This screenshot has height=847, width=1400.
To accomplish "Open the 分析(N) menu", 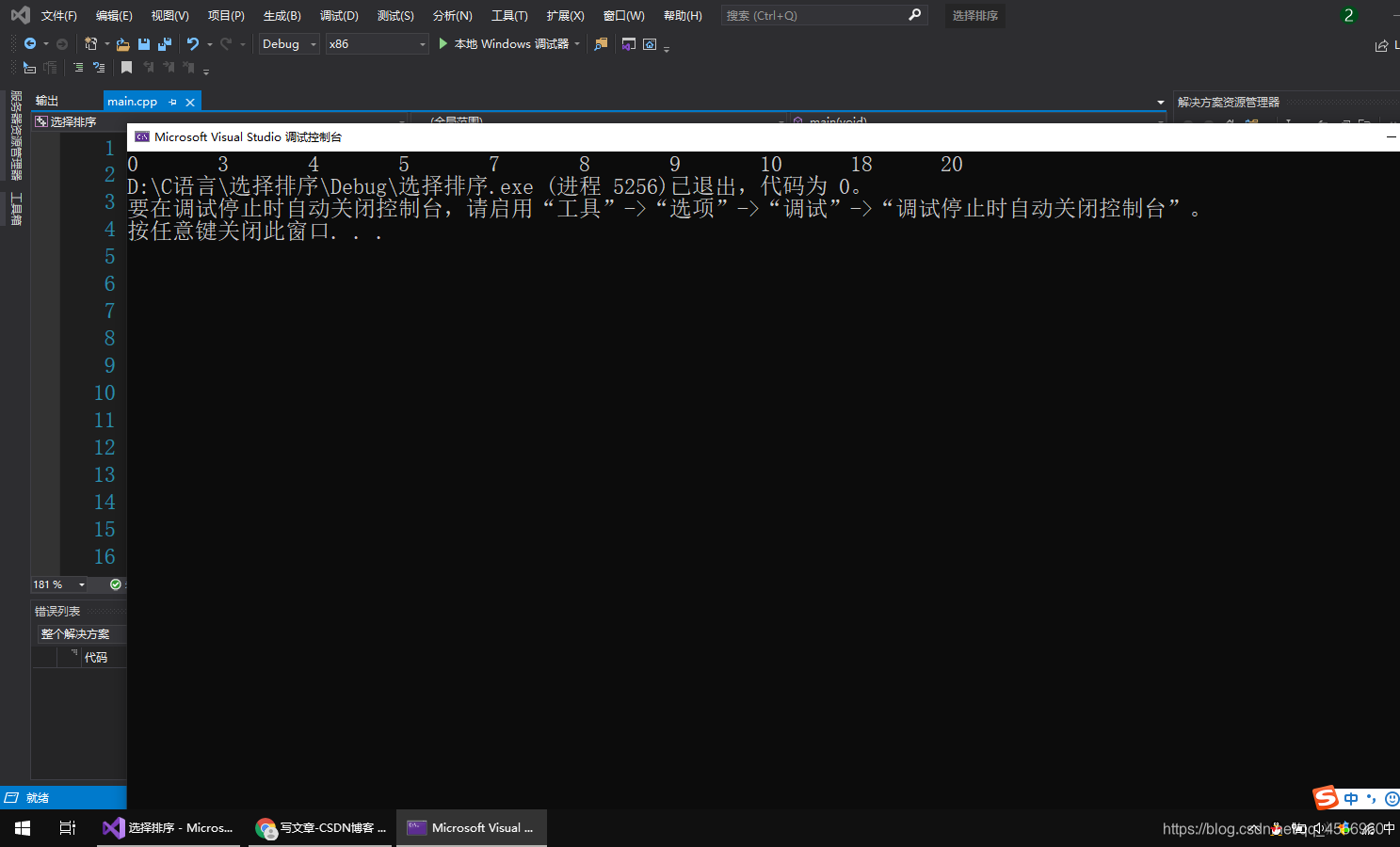I will (452, 15).
